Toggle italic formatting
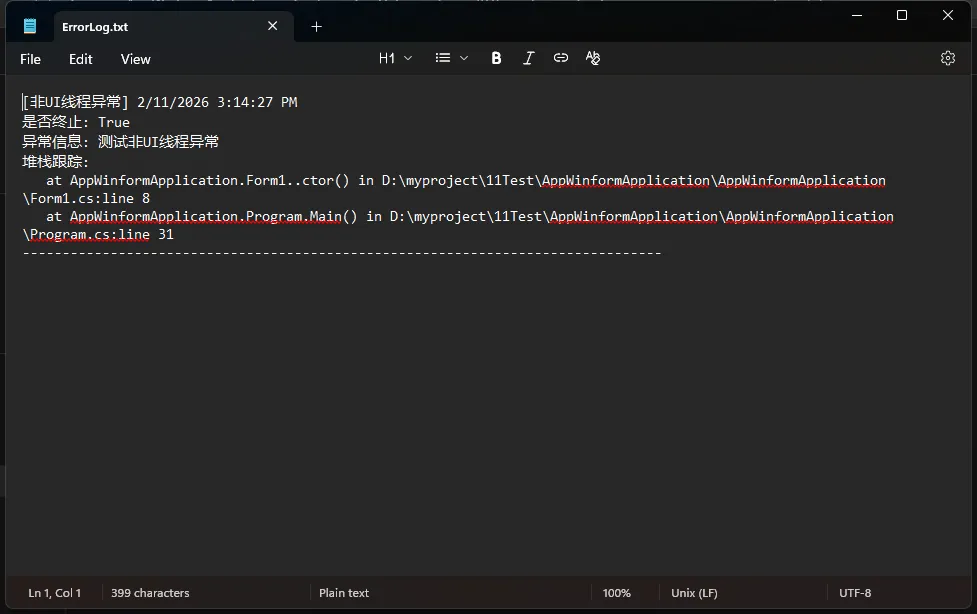The height and width of the screenshot is (614, 977). click(528, 58)
